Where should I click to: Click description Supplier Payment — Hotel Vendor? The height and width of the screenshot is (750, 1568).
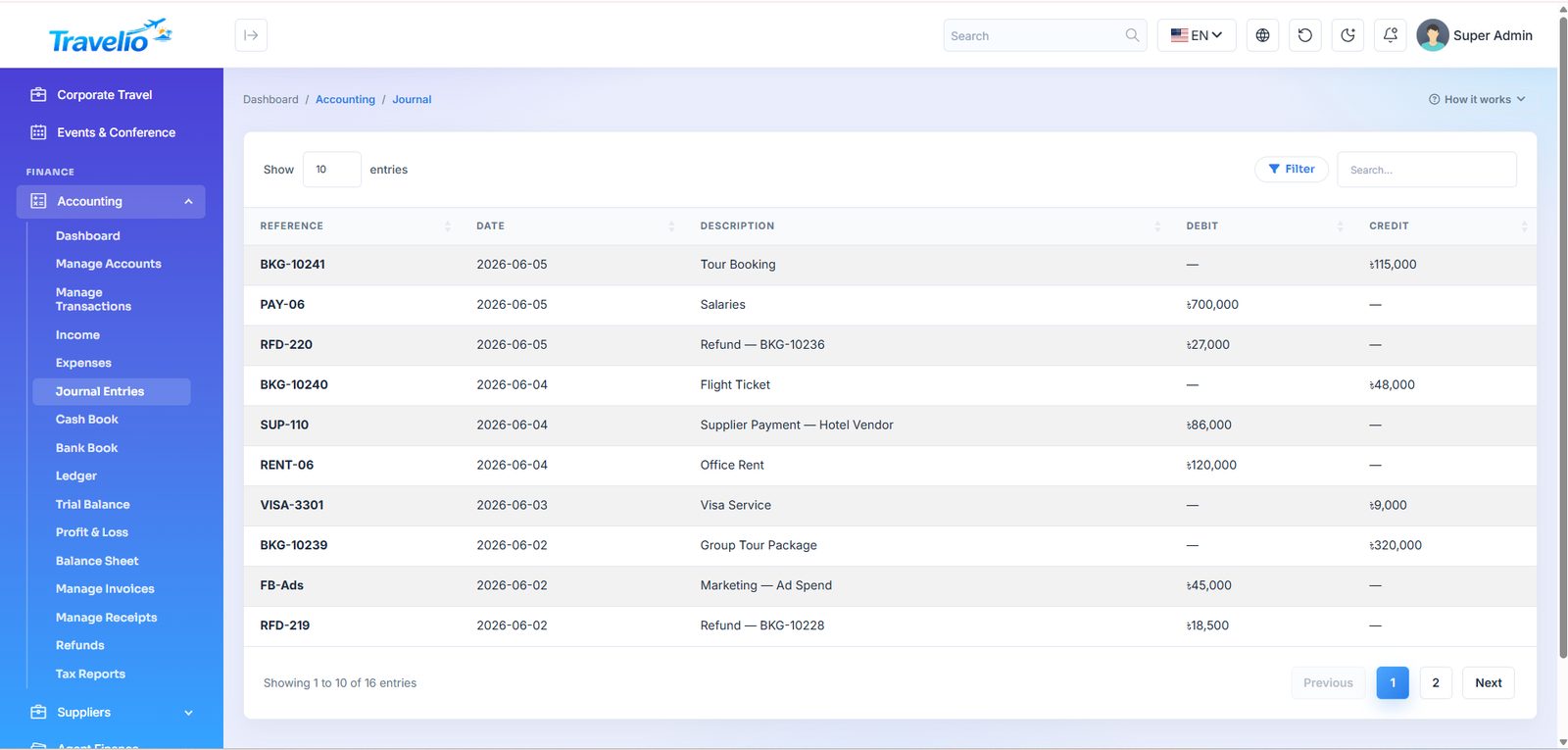[797, 425]
